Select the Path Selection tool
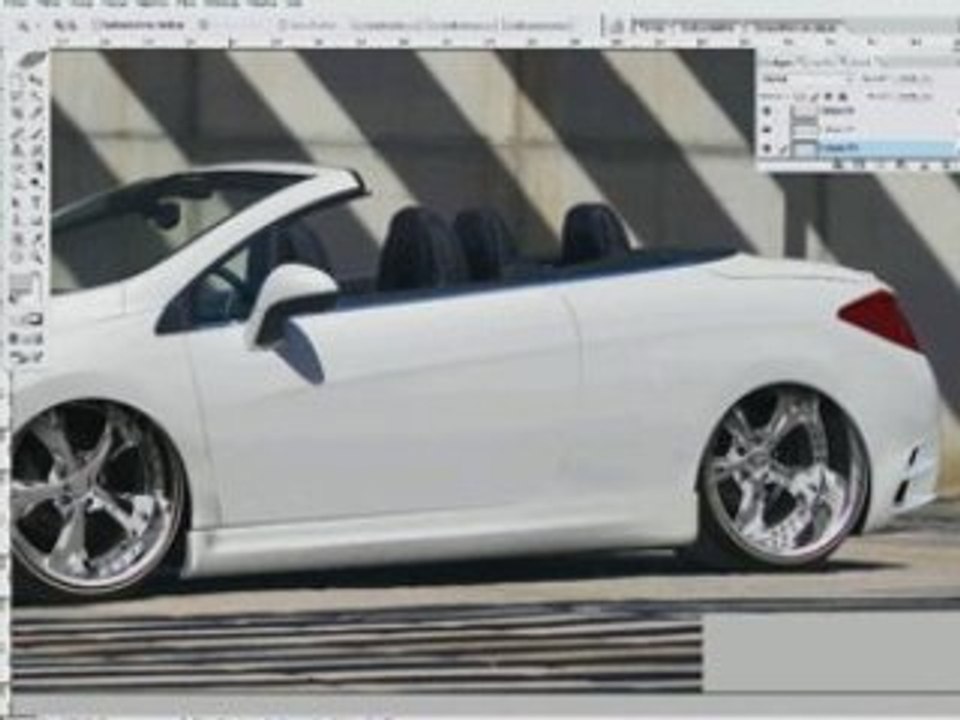 (17, 202)
